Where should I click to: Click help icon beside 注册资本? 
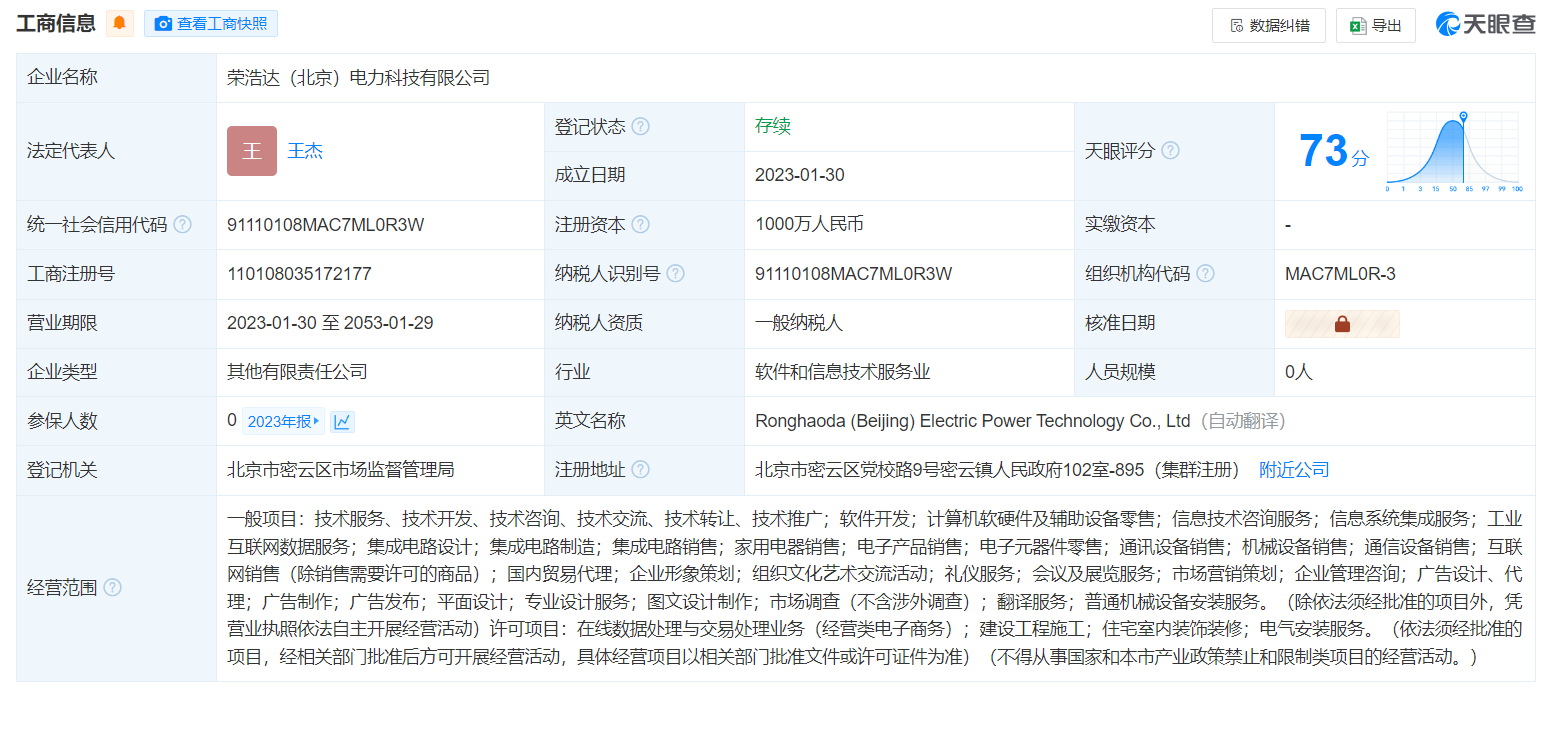(640, 225)
